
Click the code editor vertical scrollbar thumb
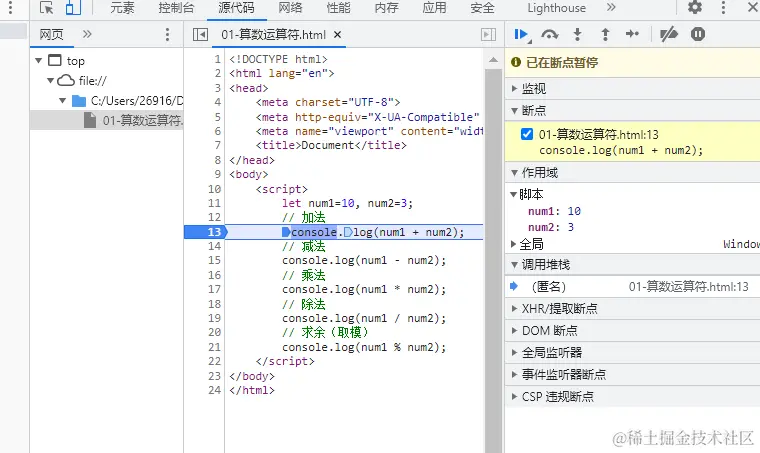(493, 261)
